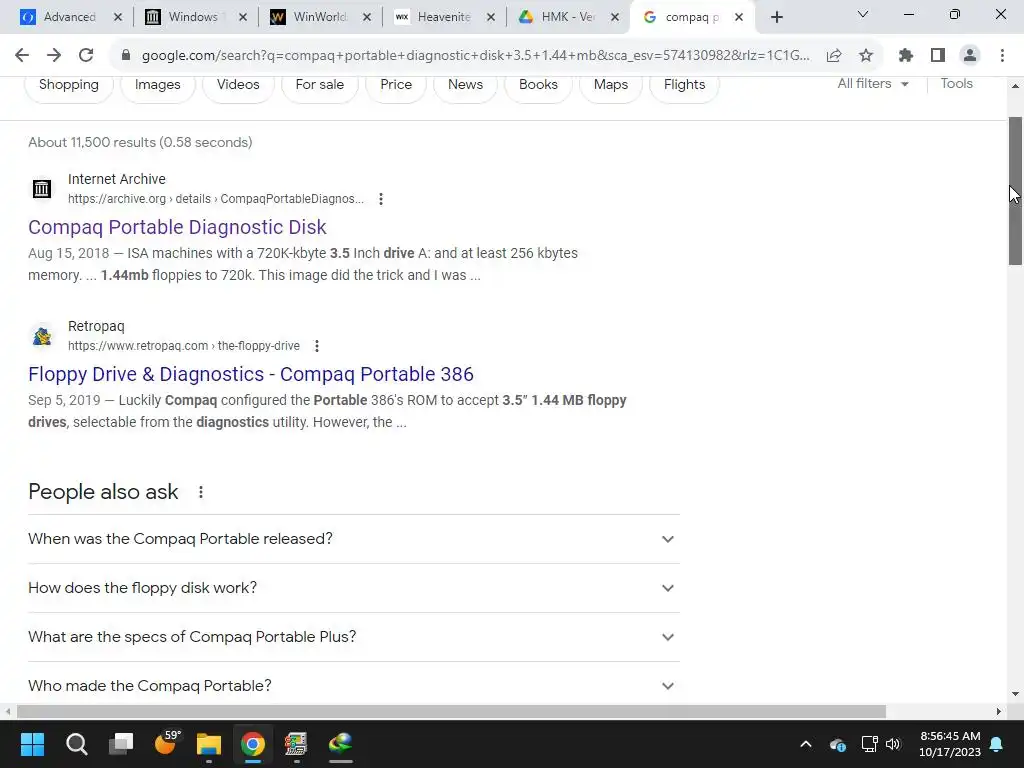Filter results by Videos
The height and width of the screenshot is (768, 1024).
click(238, 85)
